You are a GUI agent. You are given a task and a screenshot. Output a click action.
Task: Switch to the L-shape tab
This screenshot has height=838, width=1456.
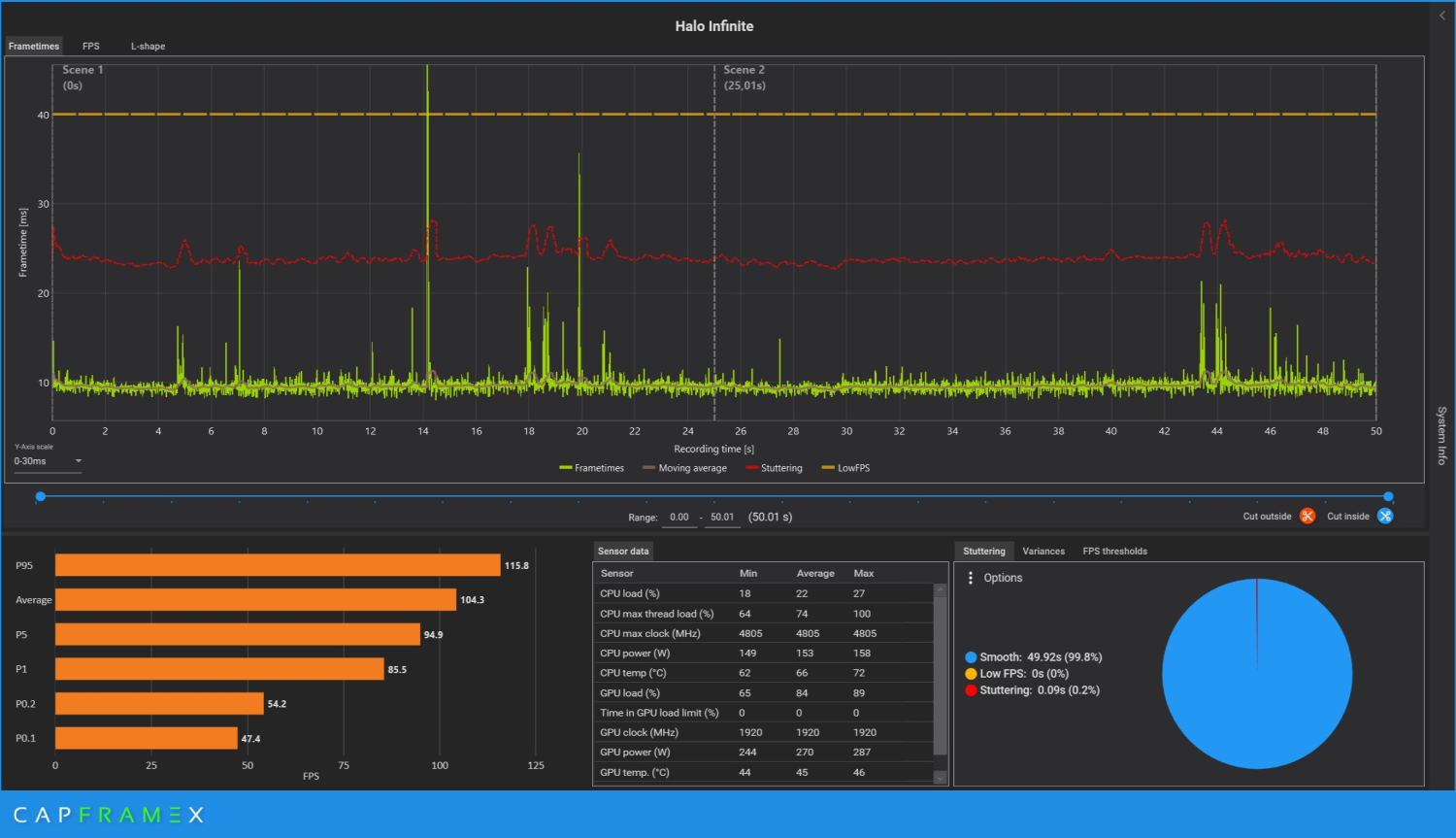(x=148, y=46)
